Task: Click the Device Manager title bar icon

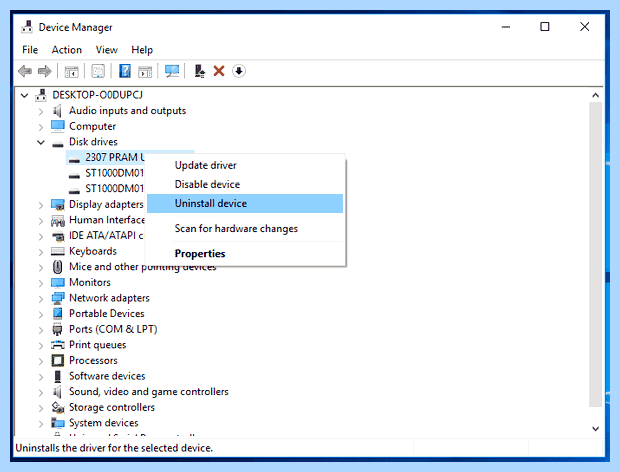Action: [27, 27]
